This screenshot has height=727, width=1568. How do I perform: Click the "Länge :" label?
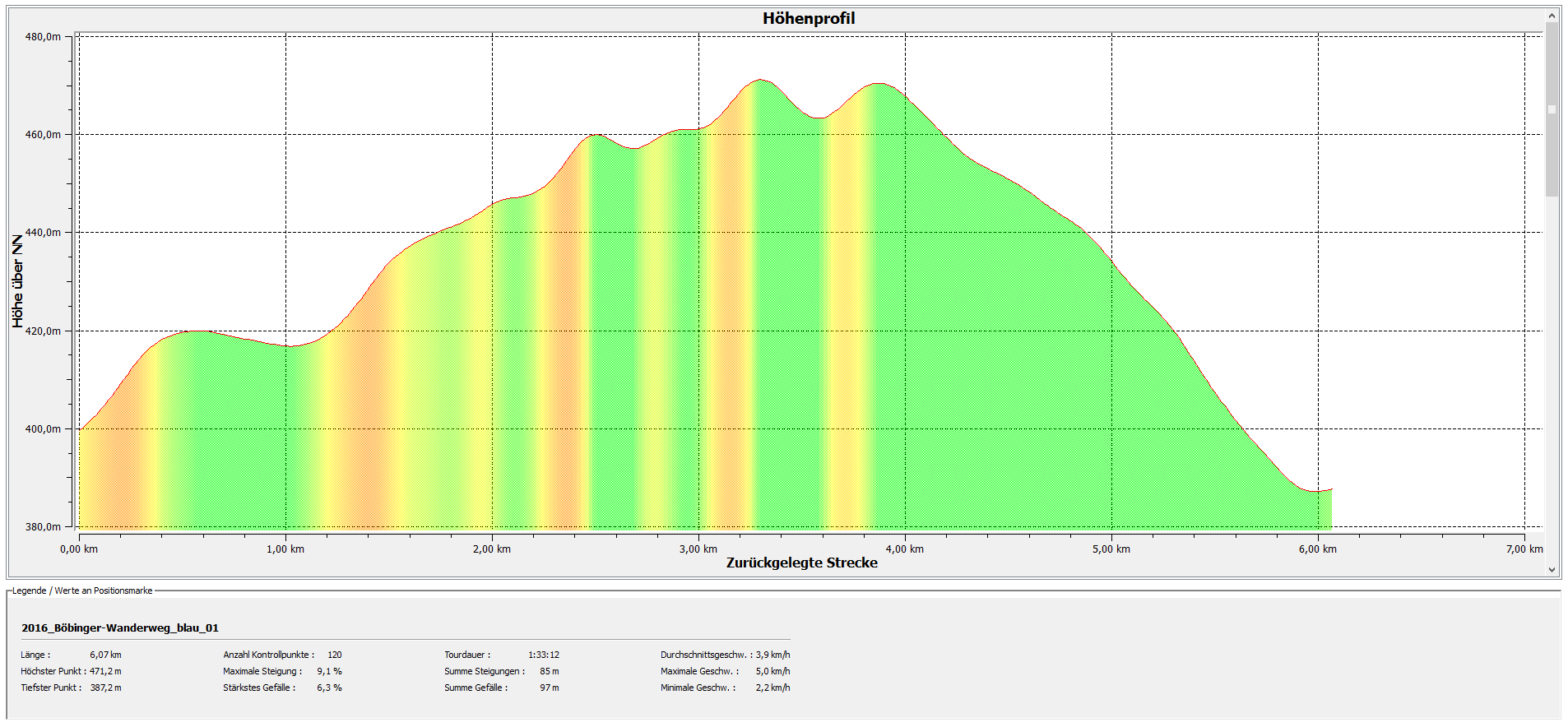[35, 655]
